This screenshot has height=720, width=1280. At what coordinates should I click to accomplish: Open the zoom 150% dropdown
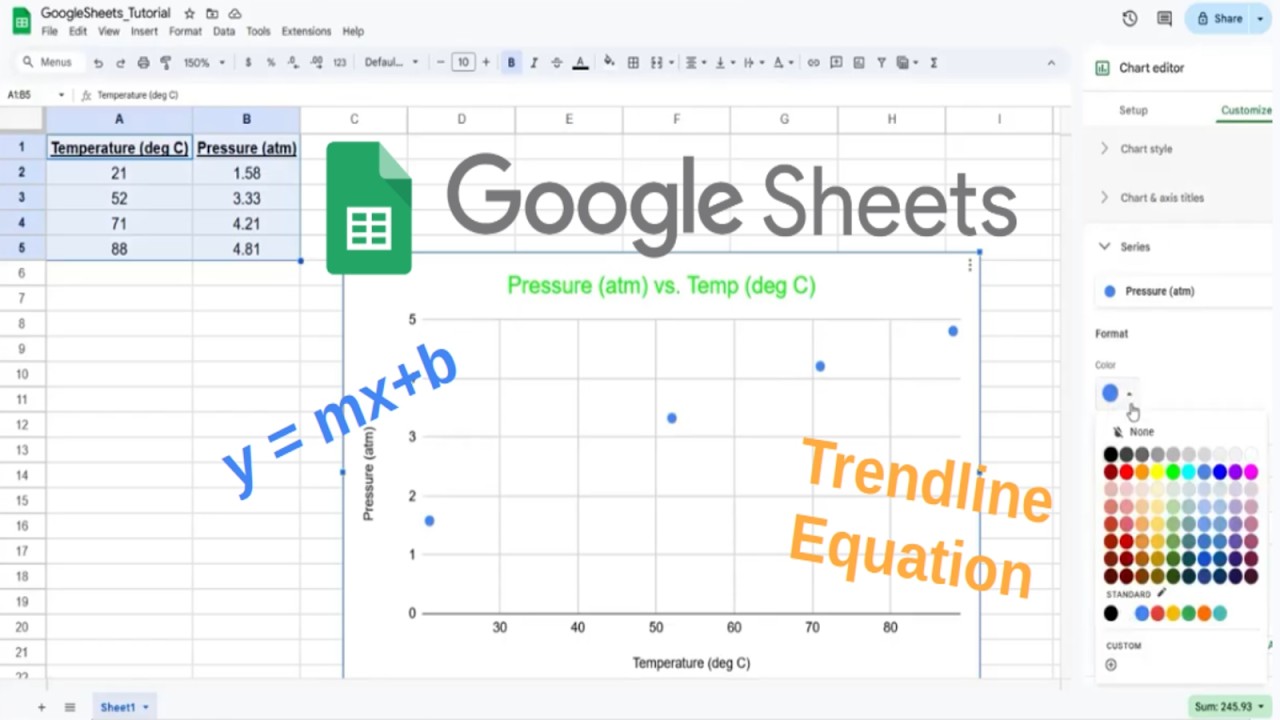point(204,62)
